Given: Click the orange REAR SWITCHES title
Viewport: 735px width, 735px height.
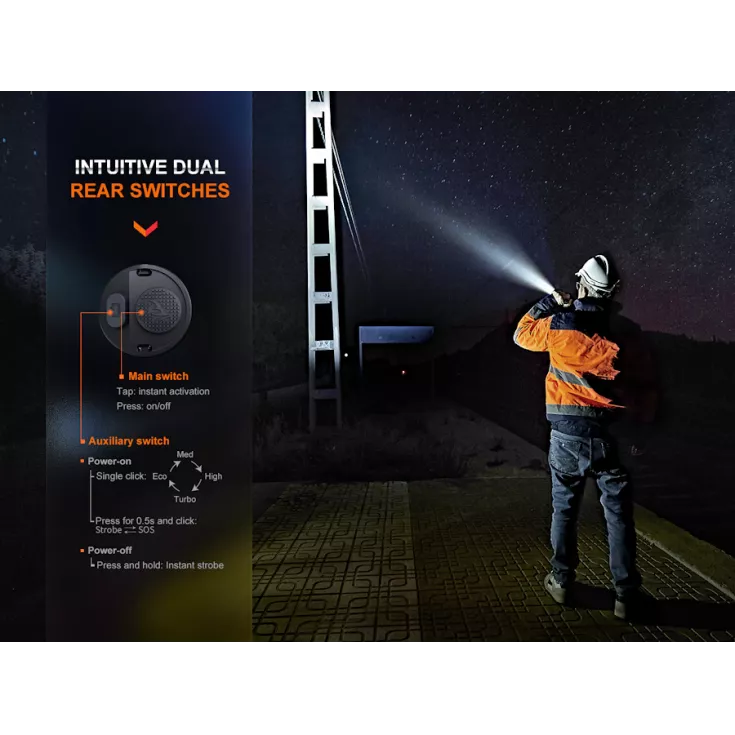Looking at the screenshot, I should point(150,190).
